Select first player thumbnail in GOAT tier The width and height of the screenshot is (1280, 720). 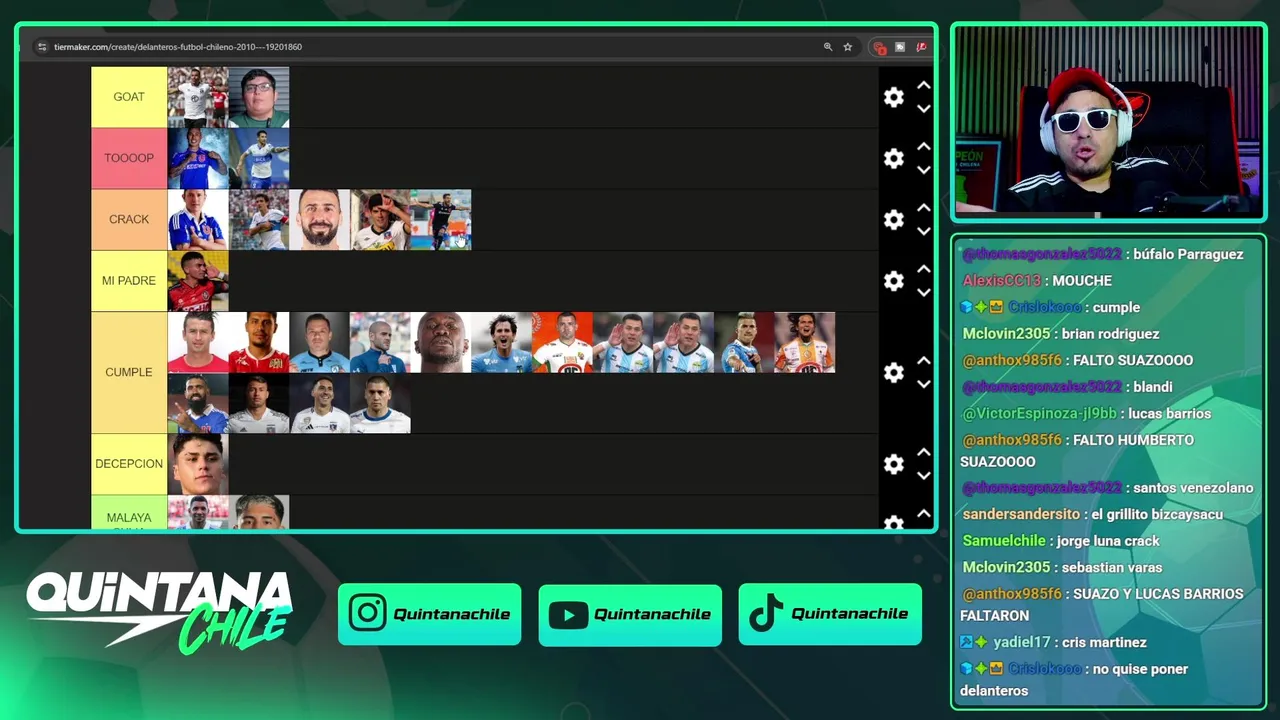[198, 97]
